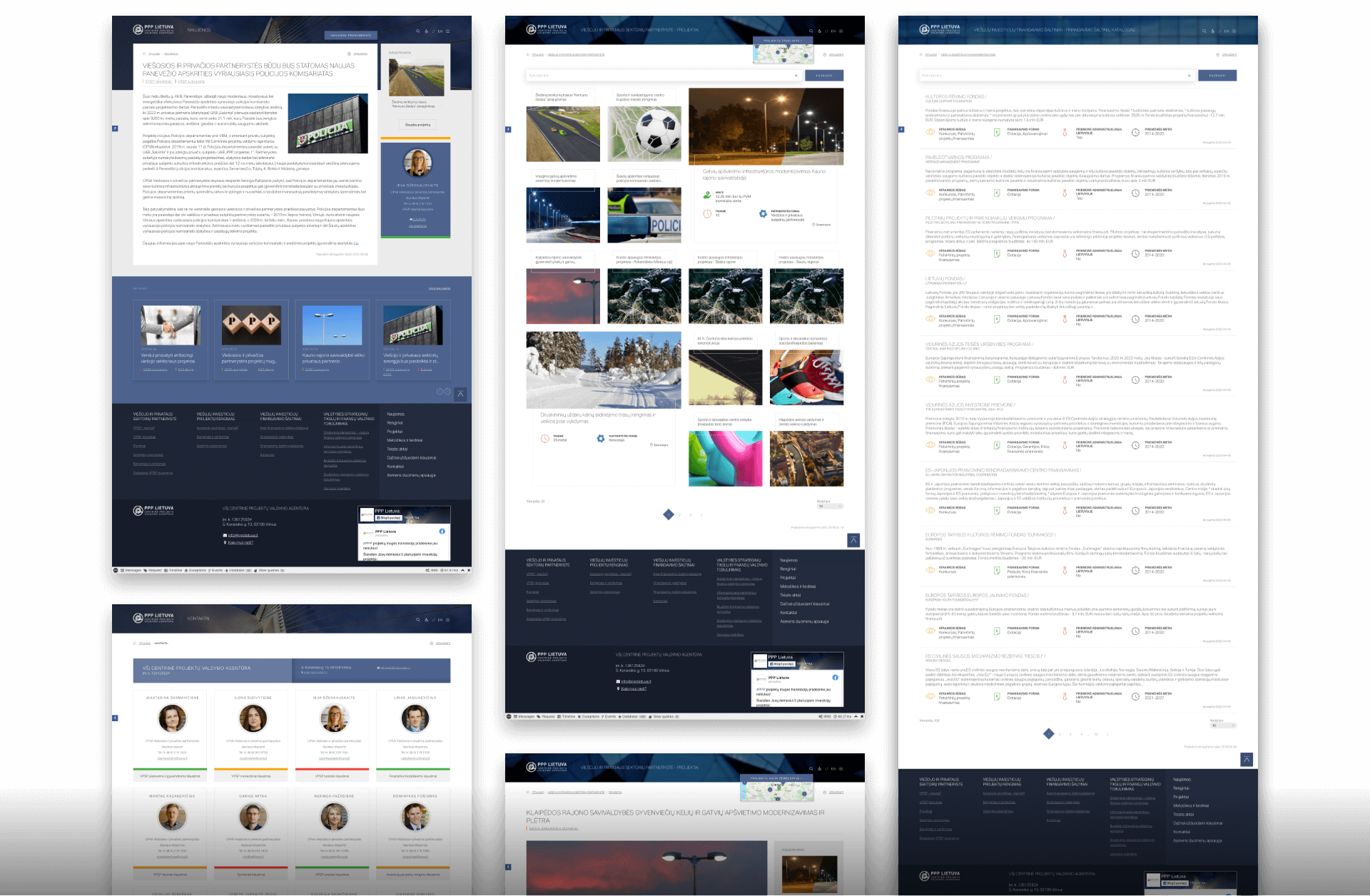
Task: Open VPSP Lietuvoje tag under article title
Action: 191,81
